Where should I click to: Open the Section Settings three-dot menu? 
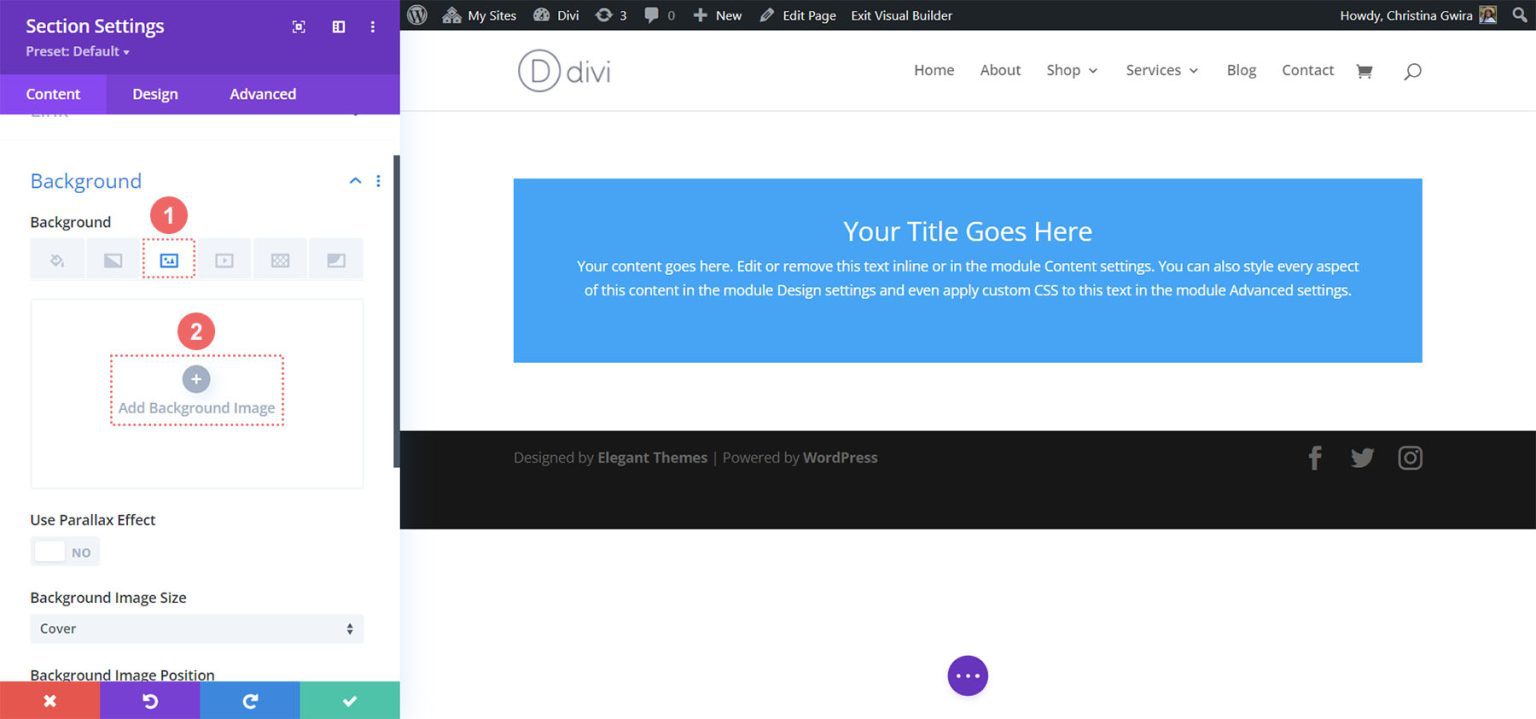372,26
